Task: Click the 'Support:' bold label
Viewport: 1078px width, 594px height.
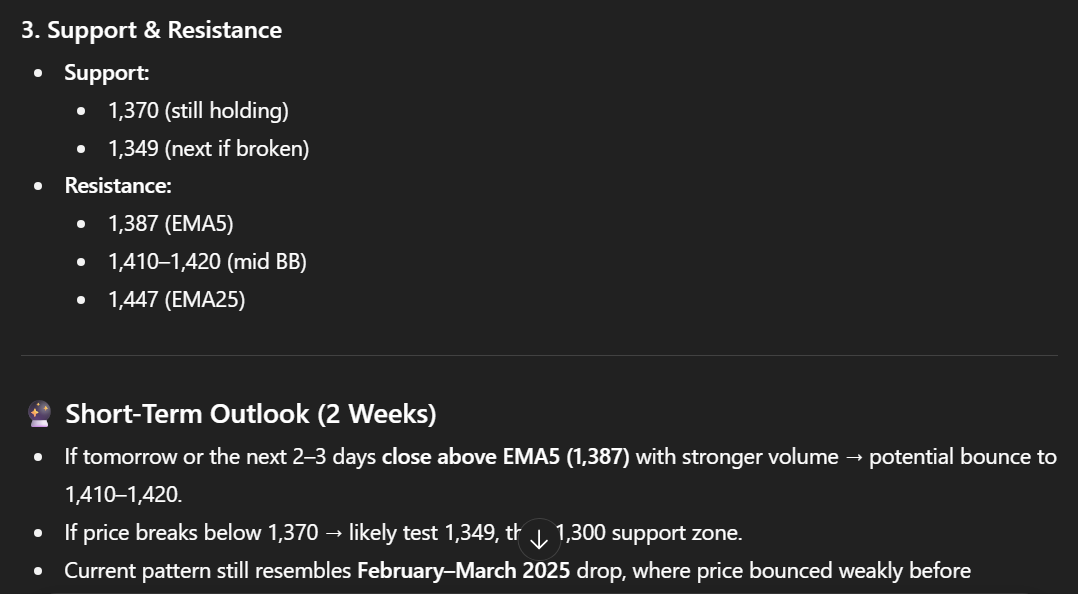Action: 107,73
